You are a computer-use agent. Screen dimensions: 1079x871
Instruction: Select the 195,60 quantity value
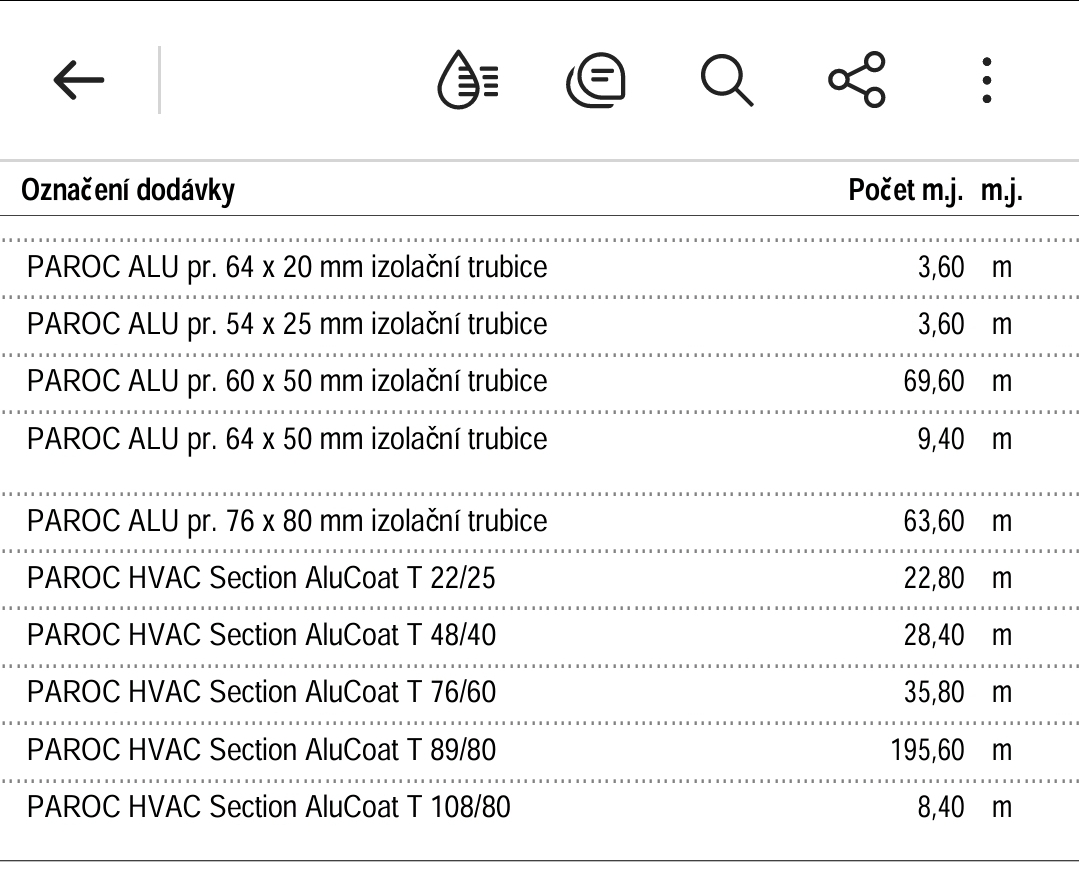click(x=928, y=751)
